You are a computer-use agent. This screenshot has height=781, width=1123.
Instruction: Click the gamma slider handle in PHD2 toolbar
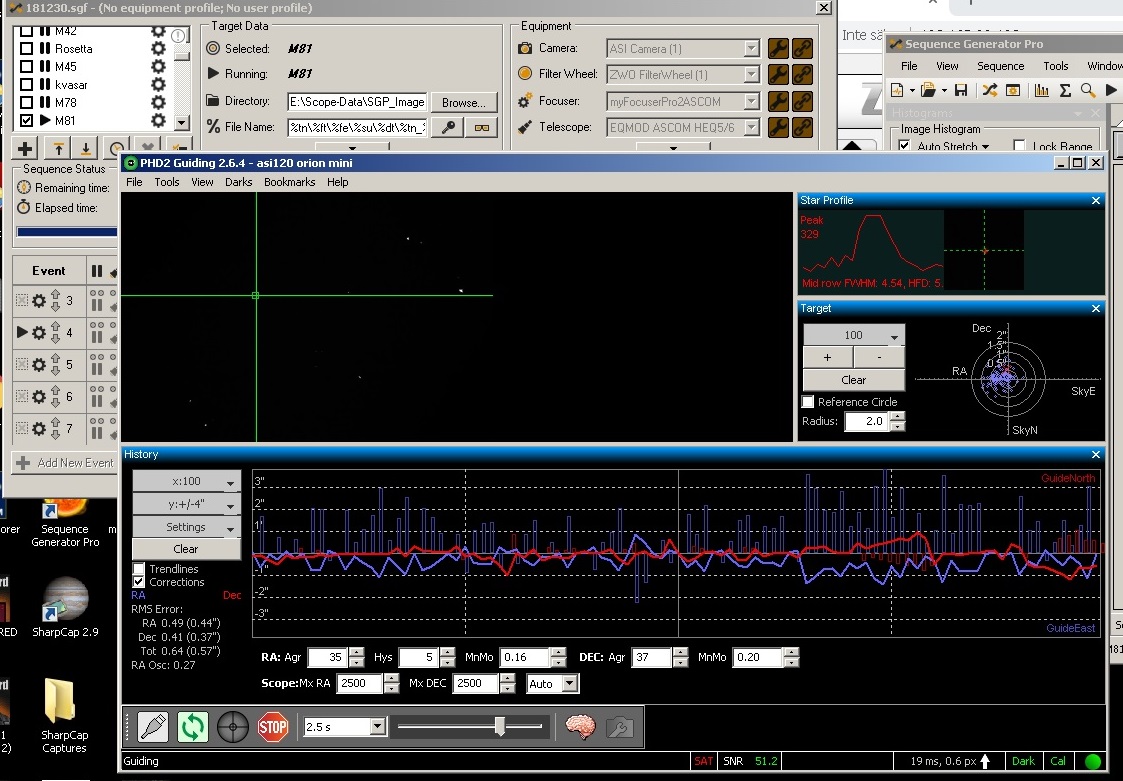499,727
